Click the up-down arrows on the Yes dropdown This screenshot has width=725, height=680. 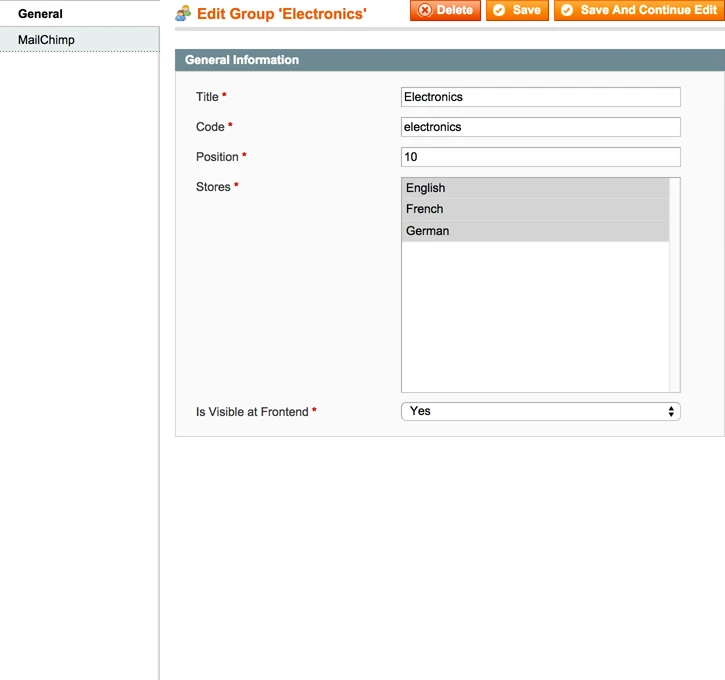pyautogui.click(x=671, y=411)
